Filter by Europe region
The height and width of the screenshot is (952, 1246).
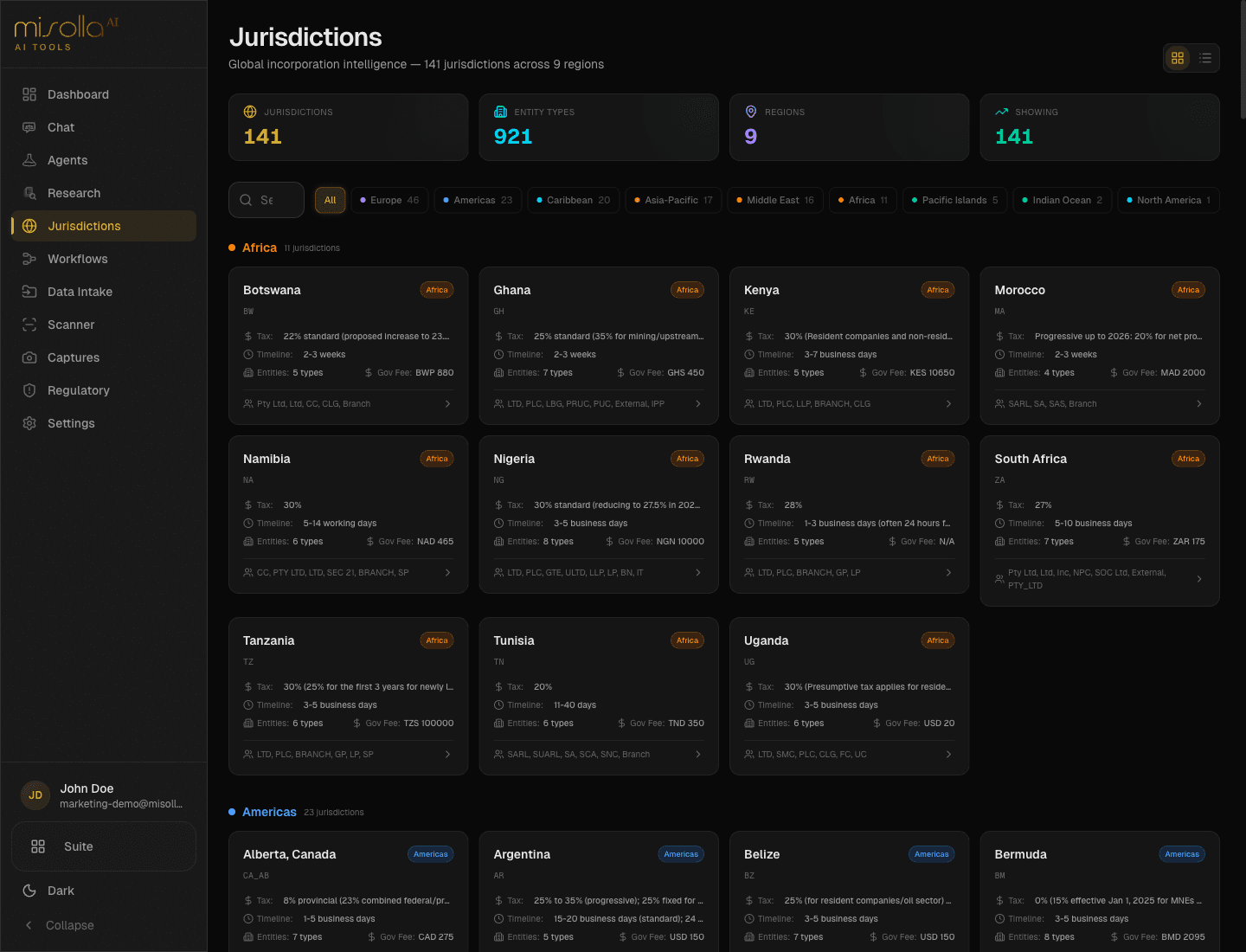tap(389, 200)
